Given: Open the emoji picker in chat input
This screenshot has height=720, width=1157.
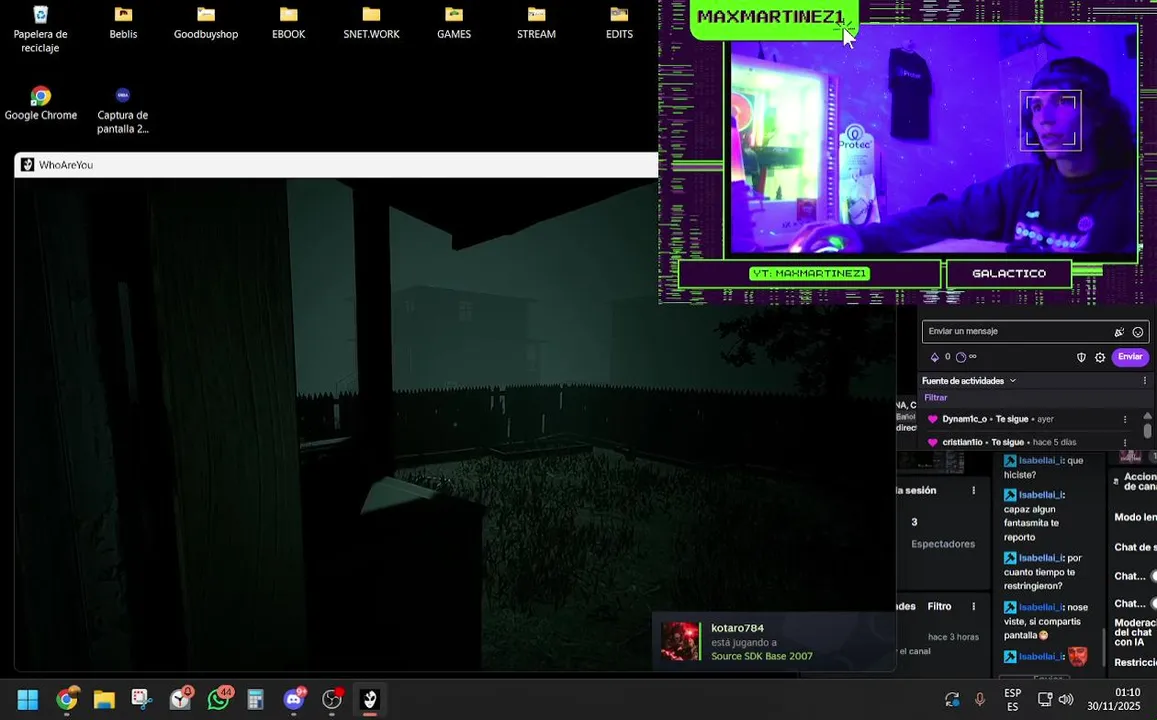Looking at the screenshot, I should coord(1138,332).
